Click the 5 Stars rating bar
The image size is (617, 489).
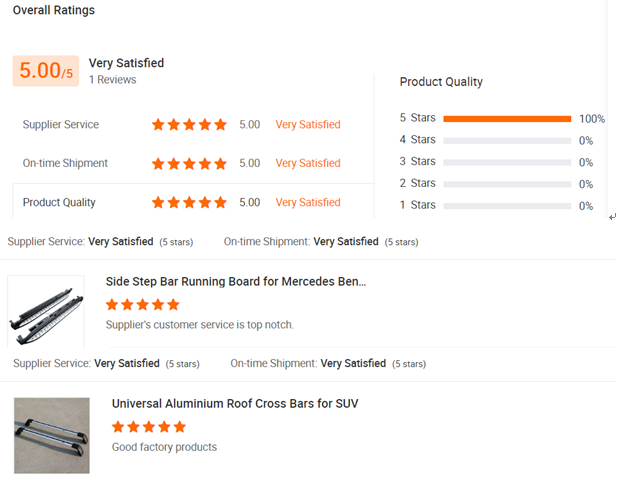(x=507, y=119)
